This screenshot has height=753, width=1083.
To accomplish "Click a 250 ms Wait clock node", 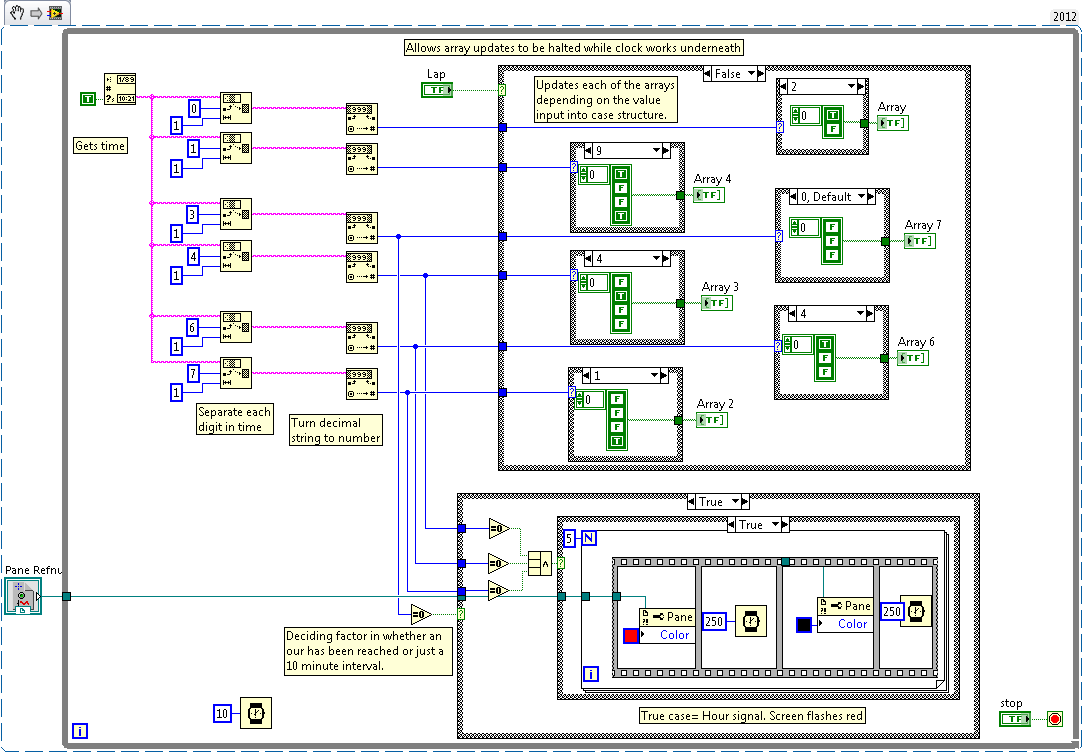I will click(x=749, y=620).
